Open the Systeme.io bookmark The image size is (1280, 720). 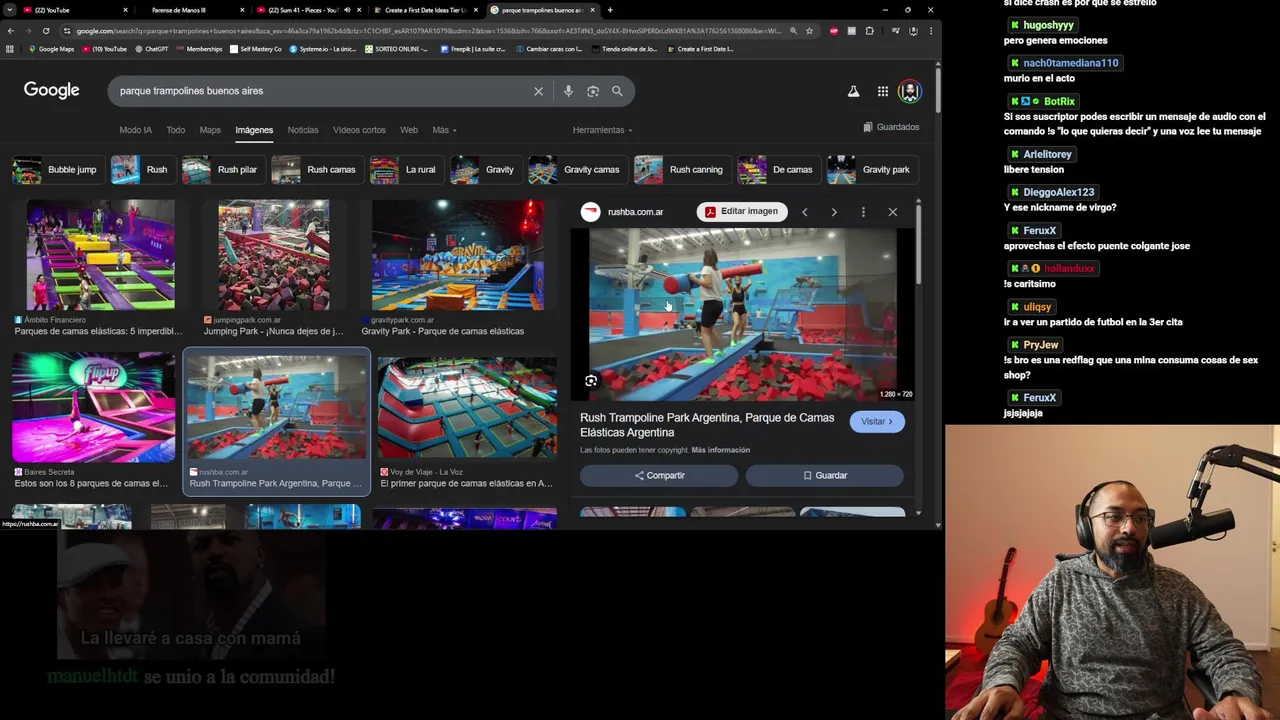[323, 49]
